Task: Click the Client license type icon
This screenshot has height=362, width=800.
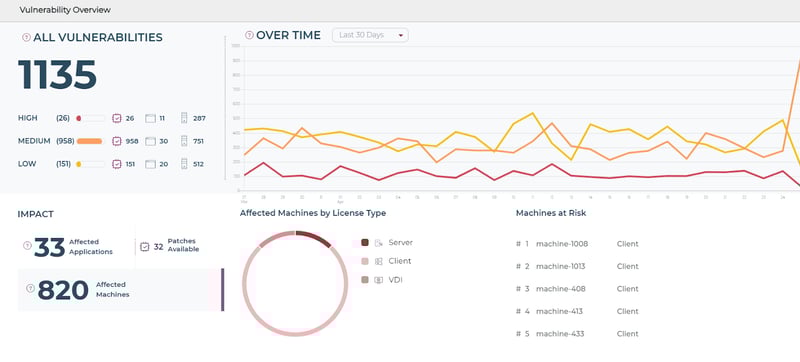Action: click(379, 262)
